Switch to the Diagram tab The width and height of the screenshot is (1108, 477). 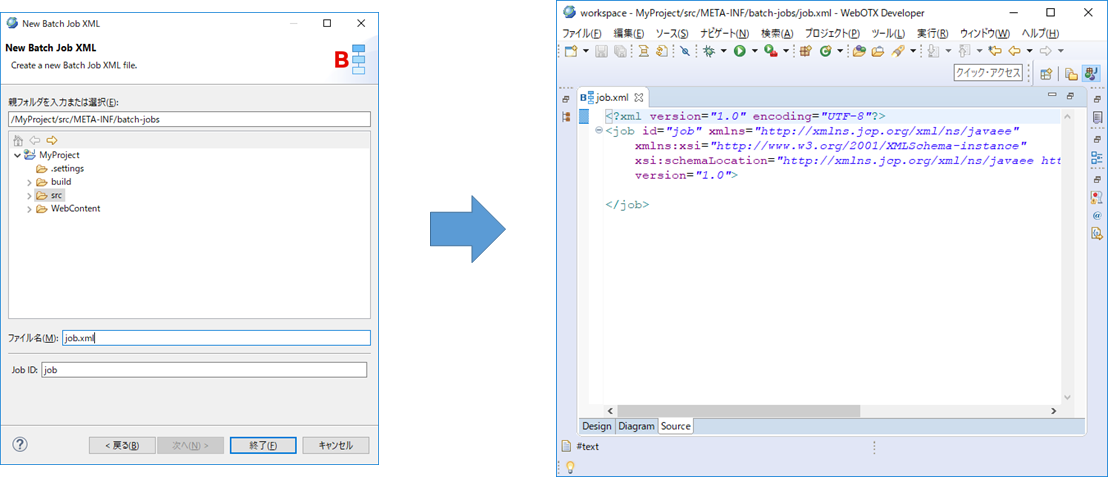(636, 426)
